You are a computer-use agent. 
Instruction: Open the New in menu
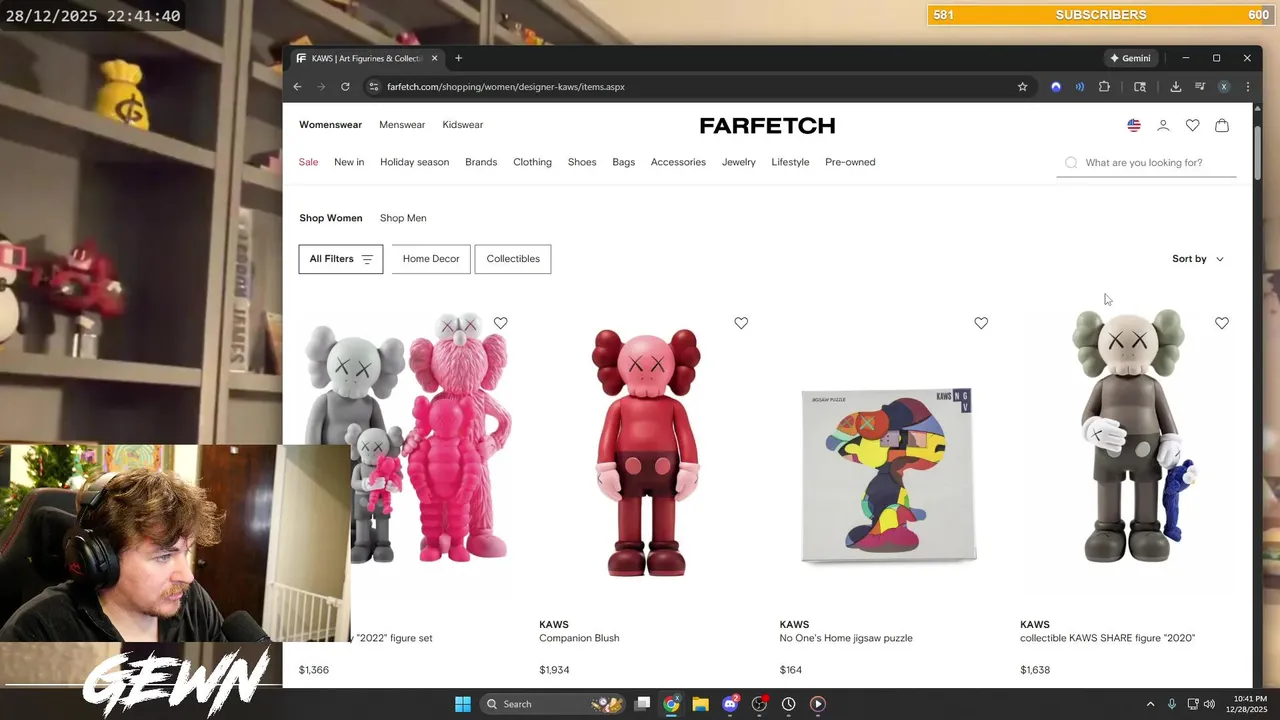349,162
